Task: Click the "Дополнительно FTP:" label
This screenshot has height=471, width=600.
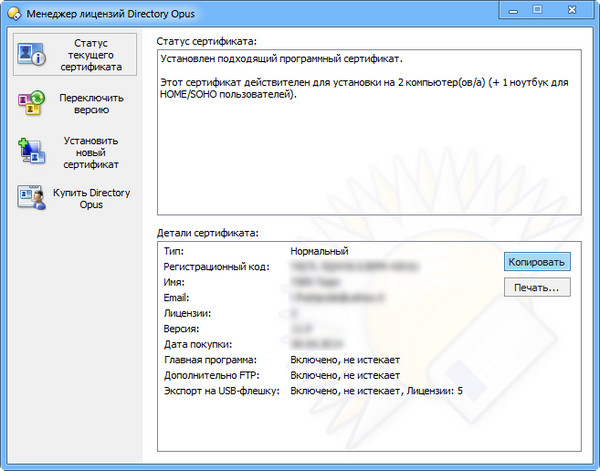Action: (212, 376)
